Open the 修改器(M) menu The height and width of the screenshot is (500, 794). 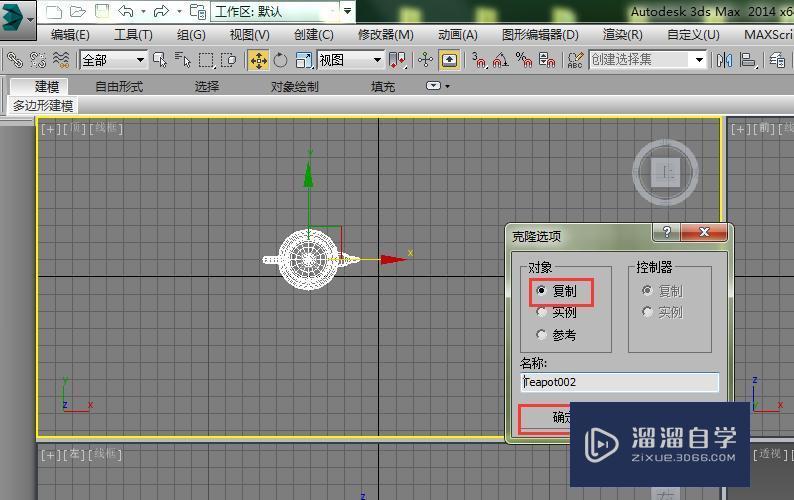click(x=385, y=35)
